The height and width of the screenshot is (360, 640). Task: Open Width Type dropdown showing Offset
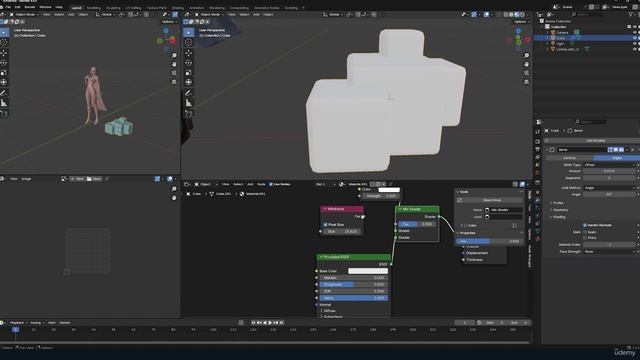click(609, 165)
